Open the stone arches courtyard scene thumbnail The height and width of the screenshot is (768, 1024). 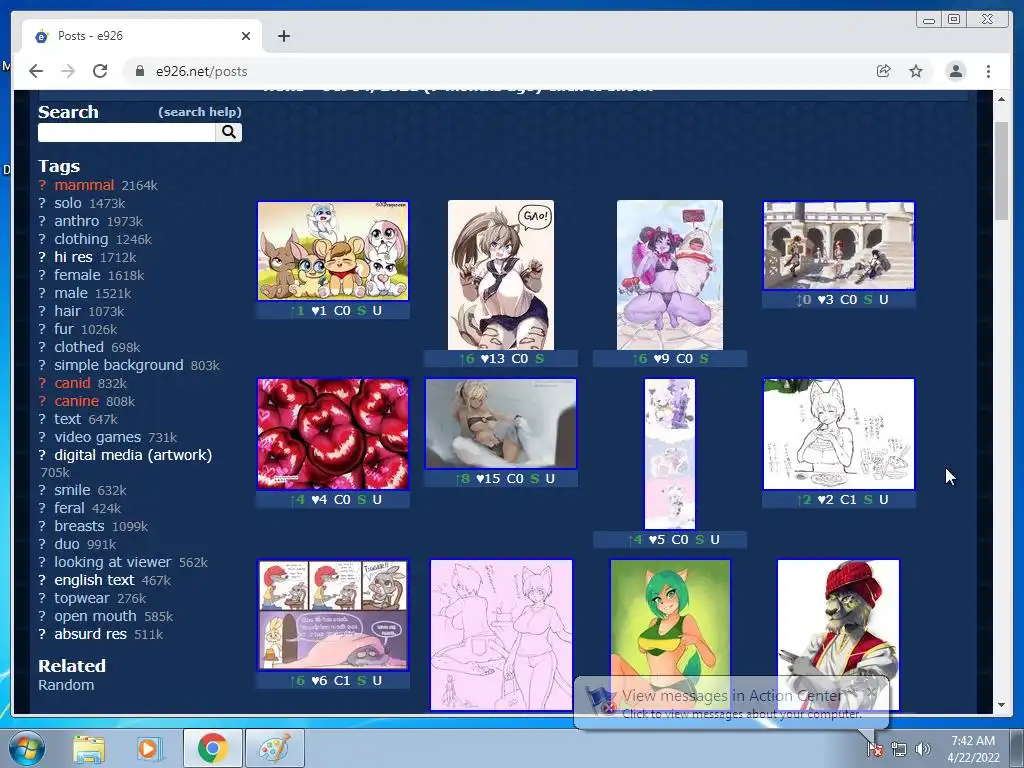click(x=839, y=246)
